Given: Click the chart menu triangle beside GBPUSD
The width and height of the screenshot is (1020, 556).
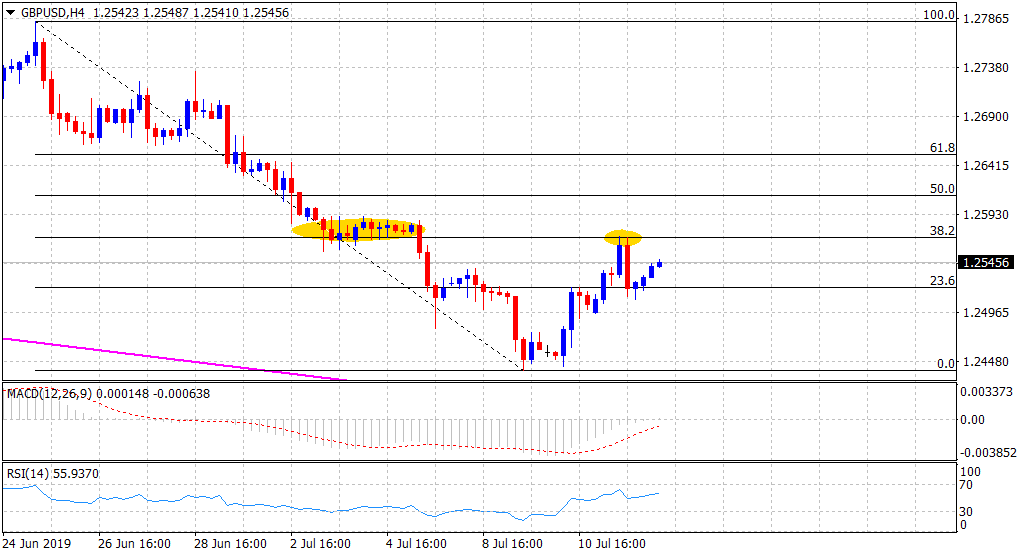Looking at the screenshot, I should tap(10, 12).
